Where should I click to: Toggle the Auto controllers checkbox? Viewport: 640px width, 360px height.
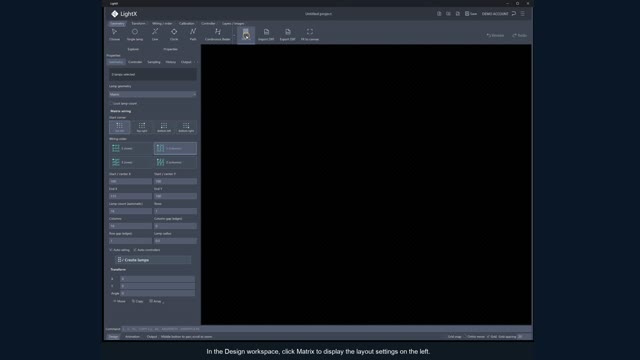tap(135, 250)
